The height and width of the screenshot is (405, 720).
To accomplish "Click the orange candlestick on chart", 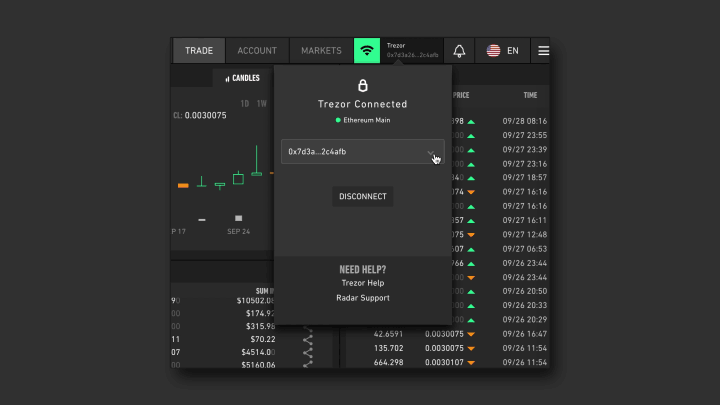I will coord(183,186).
